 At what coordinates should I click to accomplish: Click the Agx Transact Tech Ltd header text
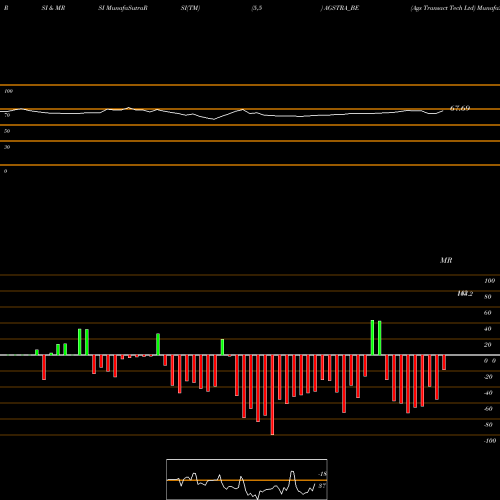click(442, 8)
